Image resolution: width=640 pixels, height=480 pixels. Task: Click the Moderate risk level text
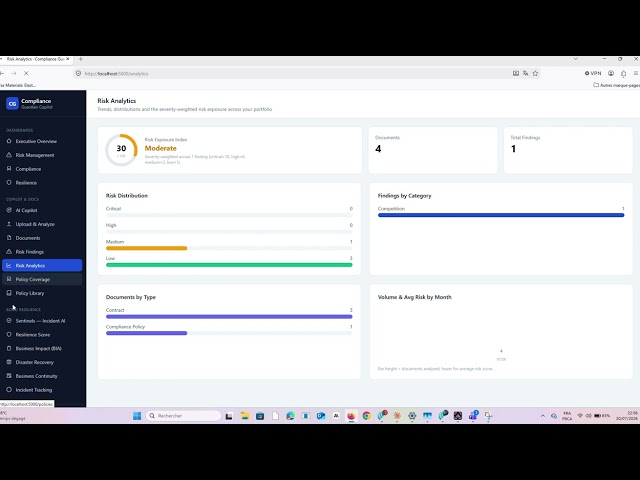coord(160,148)
